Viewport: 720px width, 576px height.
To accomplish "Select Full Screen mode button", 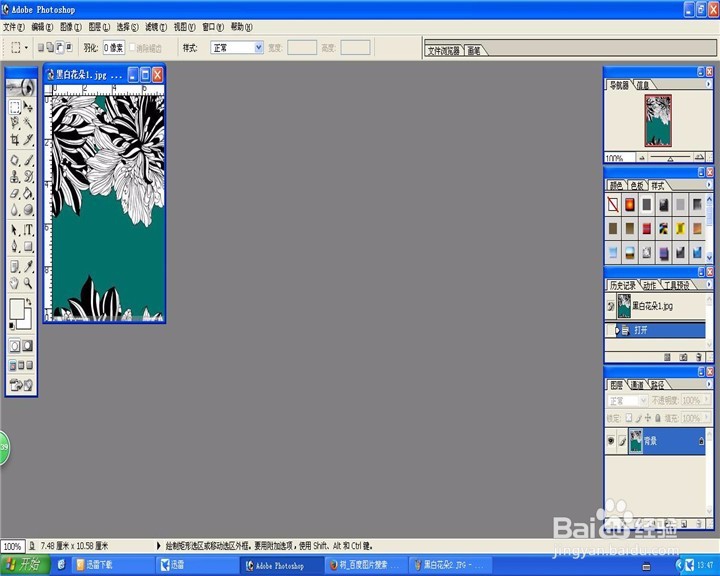I will [x=29, y=365].
